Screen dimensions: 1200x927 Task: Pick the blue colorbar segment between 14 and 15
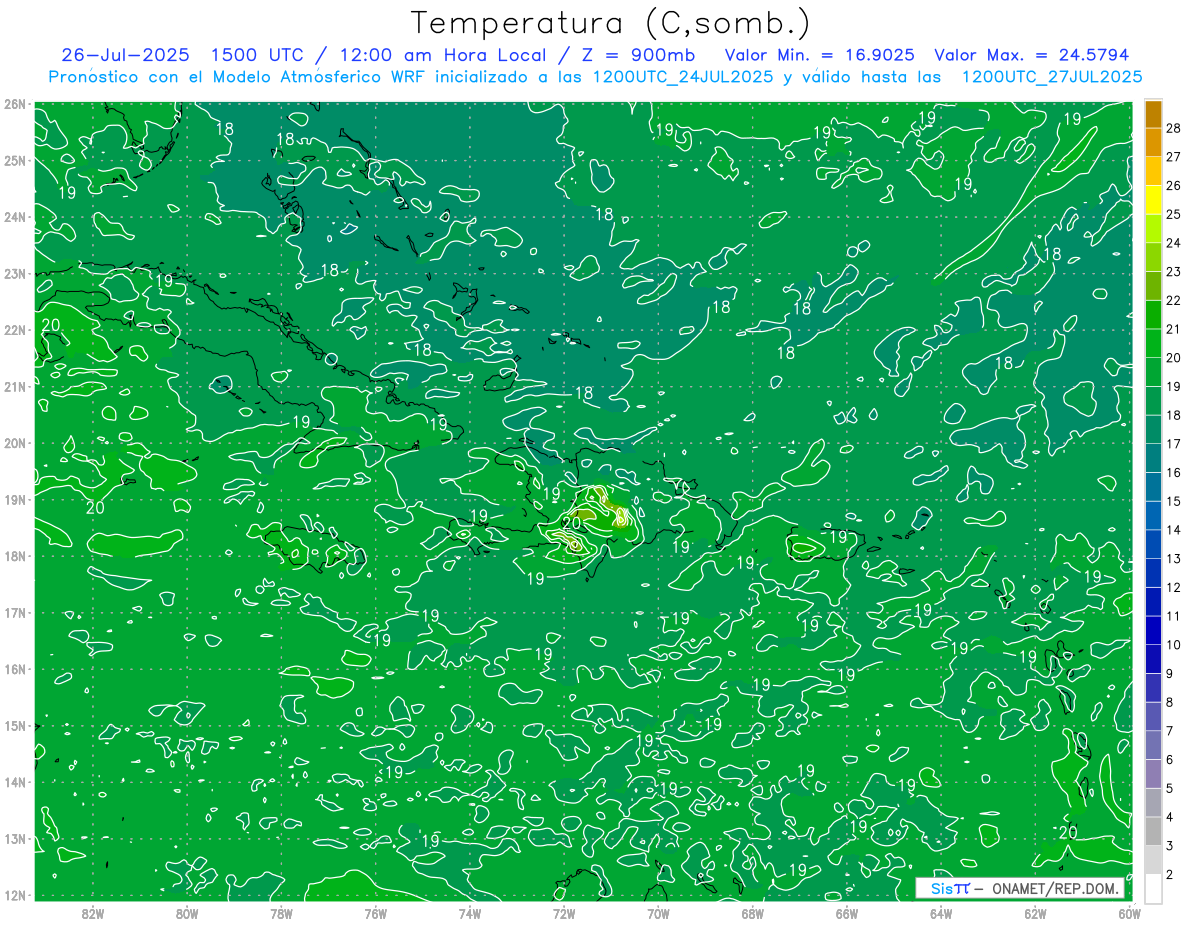click(1153, 515)
